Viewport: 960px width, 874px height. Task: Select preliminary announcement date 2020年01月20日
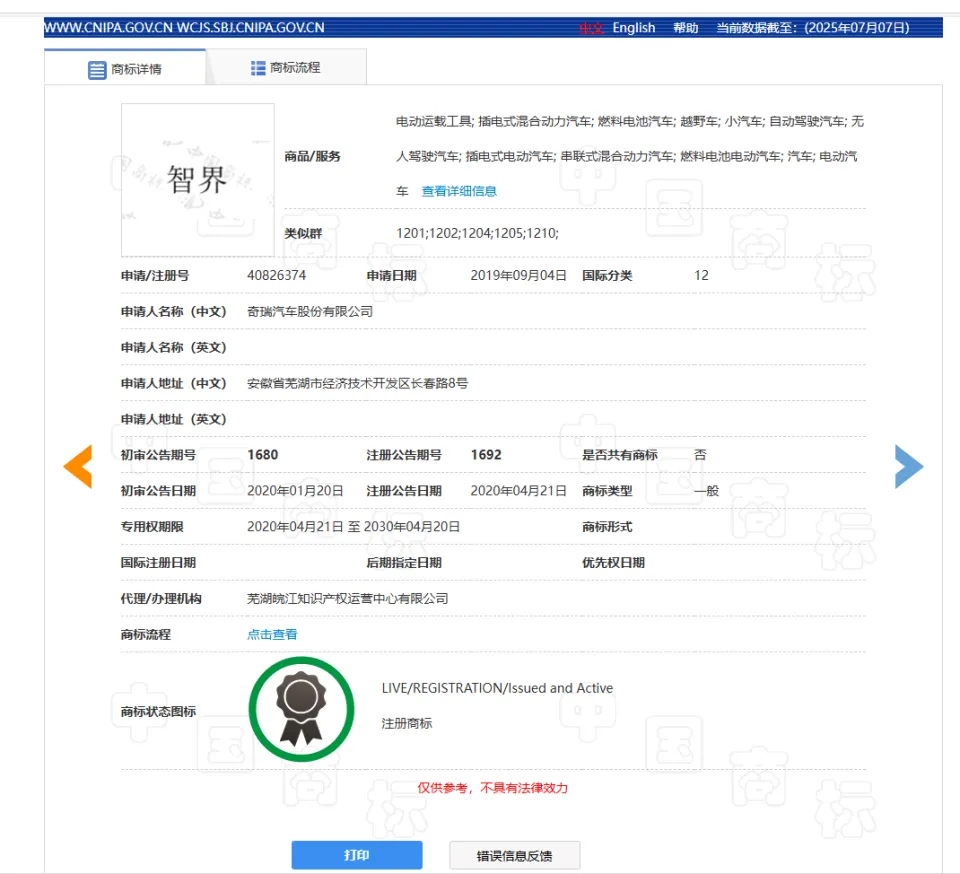pyautogui.click(x=295, y=491)
